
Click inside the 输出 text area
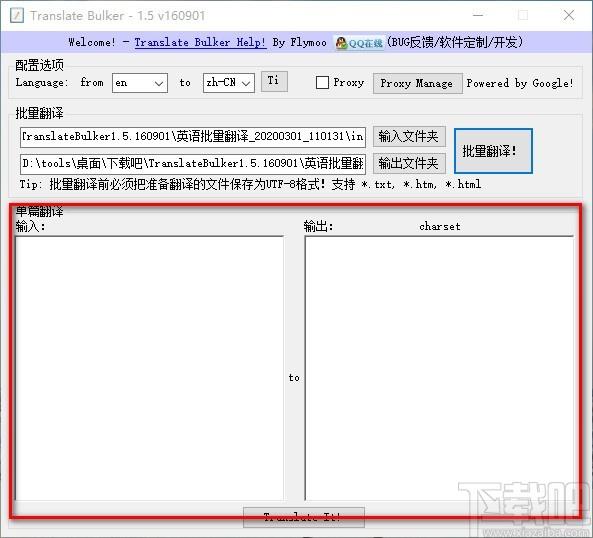point(439,368)
